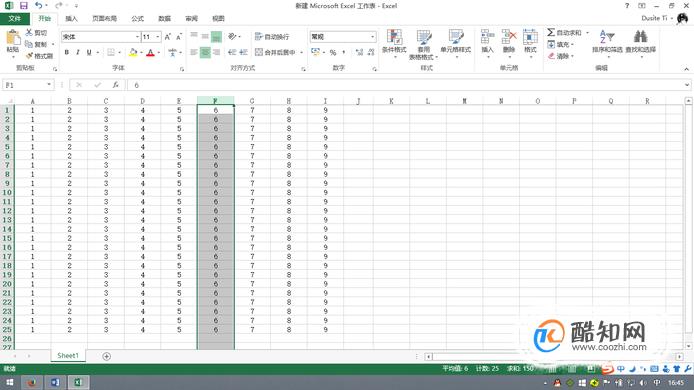Viewport: 694px width, 390px height.
Task: Open Excel Help question mark
Action: [627, 6]
